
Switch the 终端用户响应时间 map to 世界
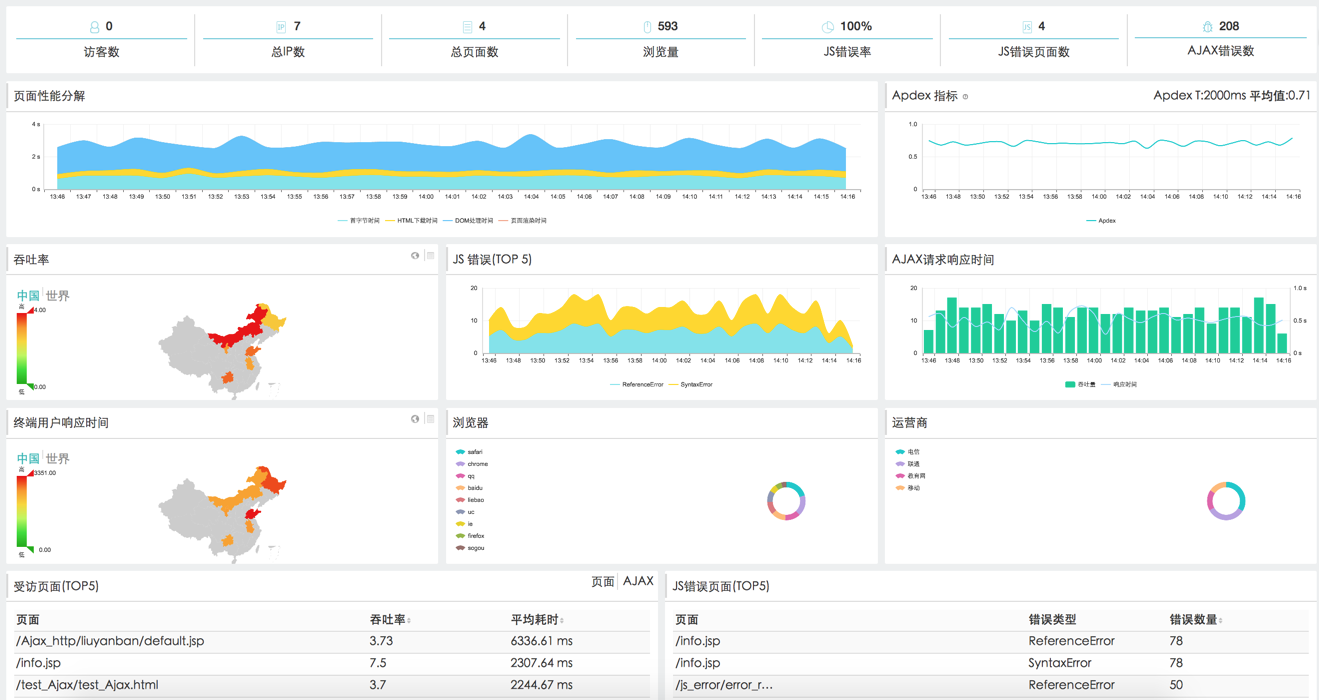pyautogui.click(x=58, y=459)
